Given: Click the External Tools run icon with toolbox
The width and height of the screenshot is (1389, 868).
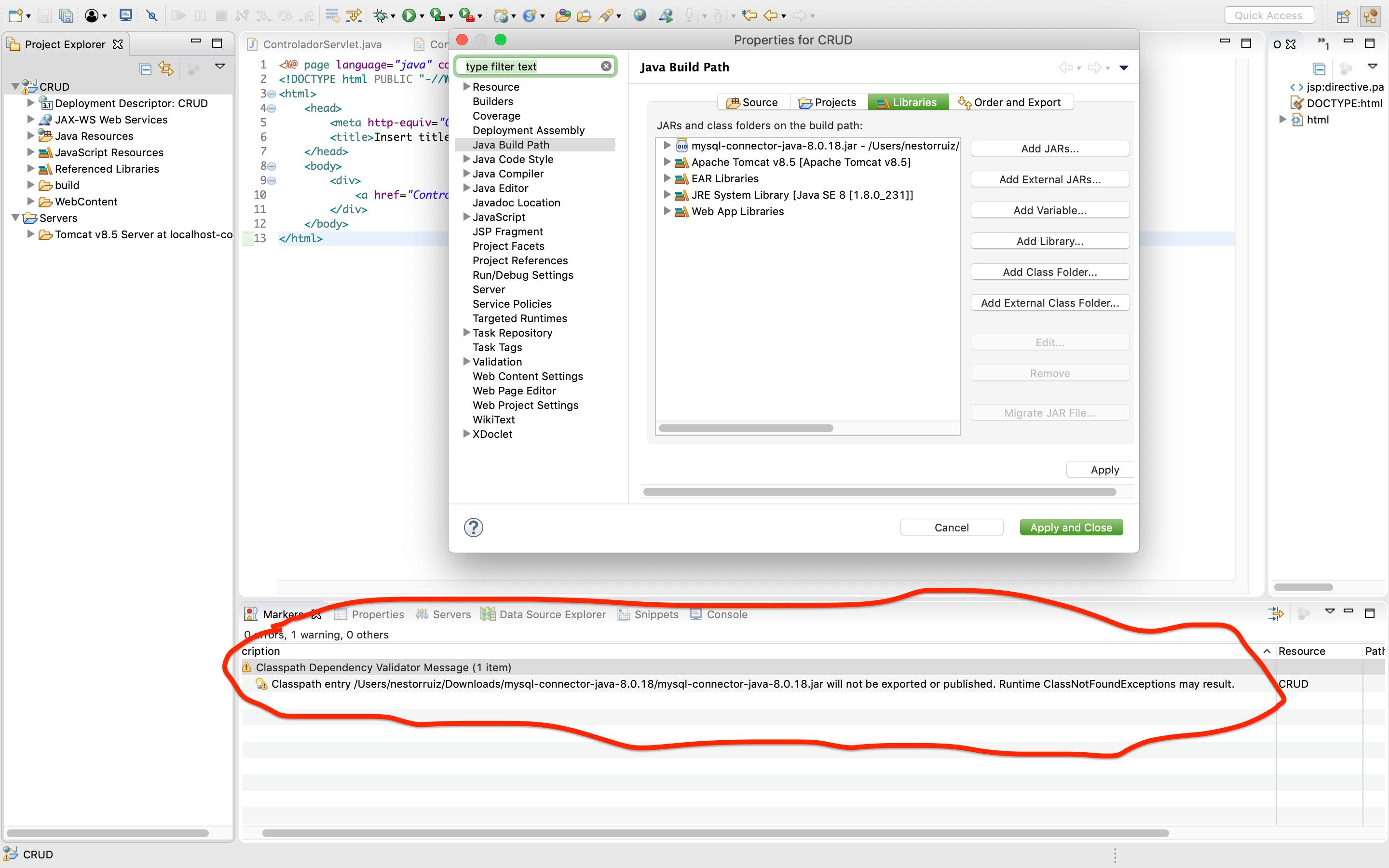Looking at the screenshot, I should coord(467,15).
